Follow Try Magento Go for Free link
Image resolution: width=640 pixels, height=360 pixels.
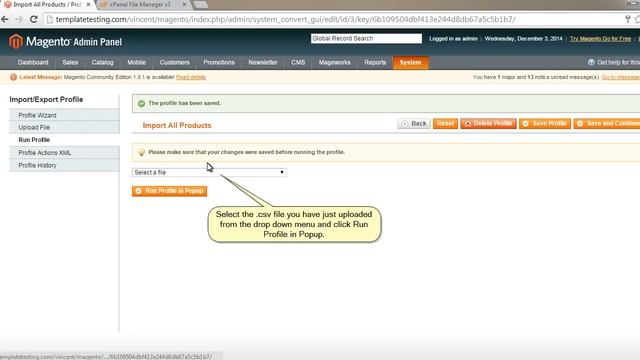click(600, 39)
